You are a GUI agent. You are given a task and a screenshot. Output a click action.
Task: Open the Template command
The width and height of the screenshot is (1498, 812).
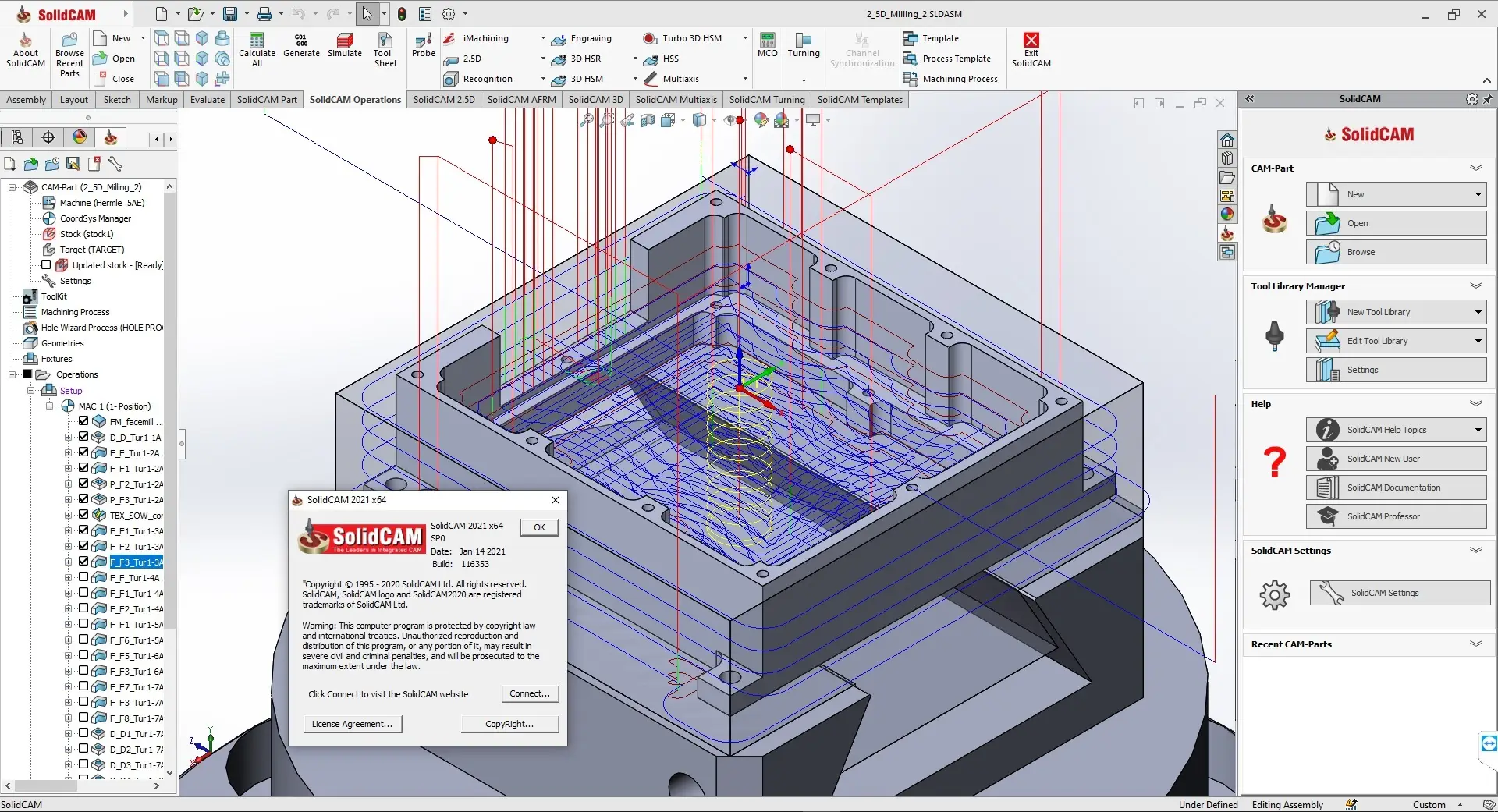931,38
